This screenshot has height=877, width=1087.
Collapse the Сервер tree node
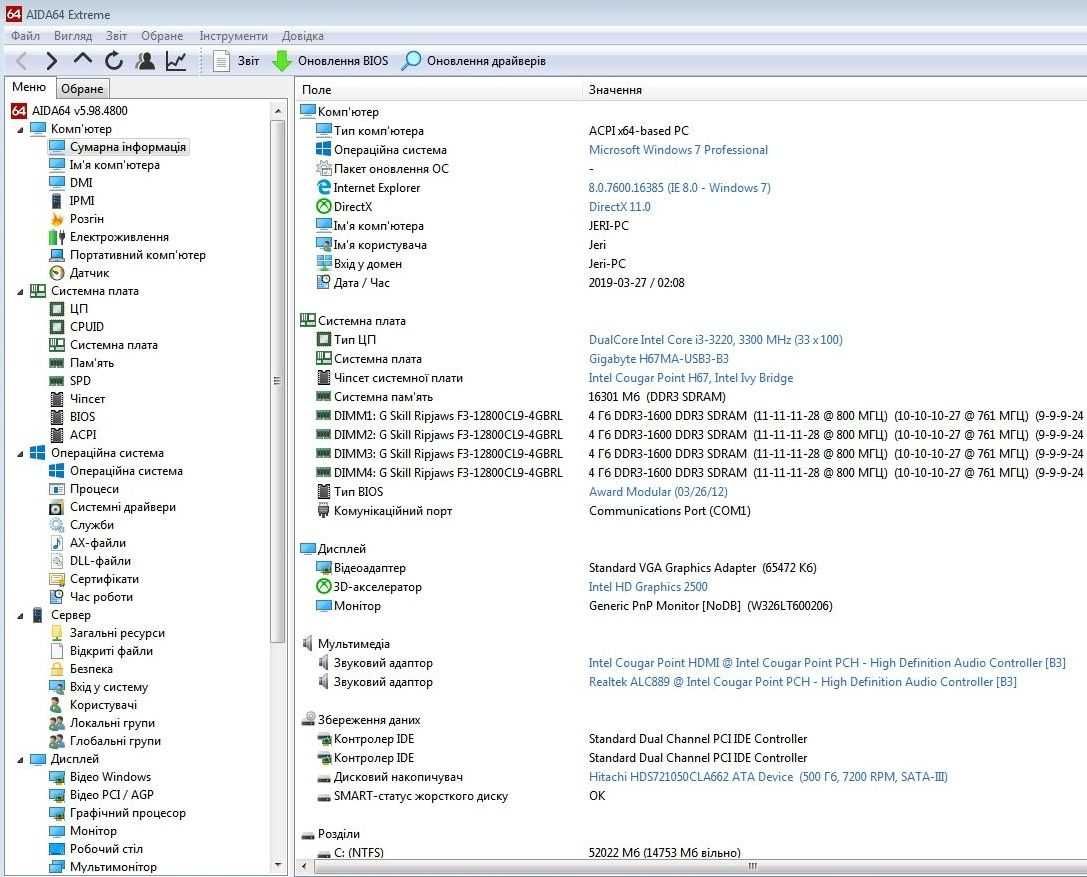[20, 616]
